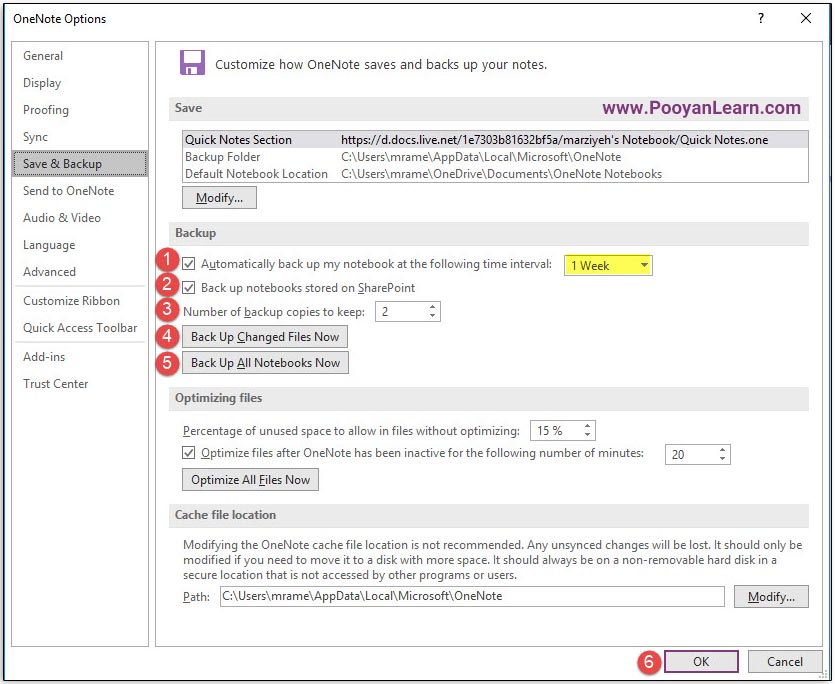Screen dimensions: 835x684
Task: Click Back Up All Notebooks Now
Action: pos(265,363)
